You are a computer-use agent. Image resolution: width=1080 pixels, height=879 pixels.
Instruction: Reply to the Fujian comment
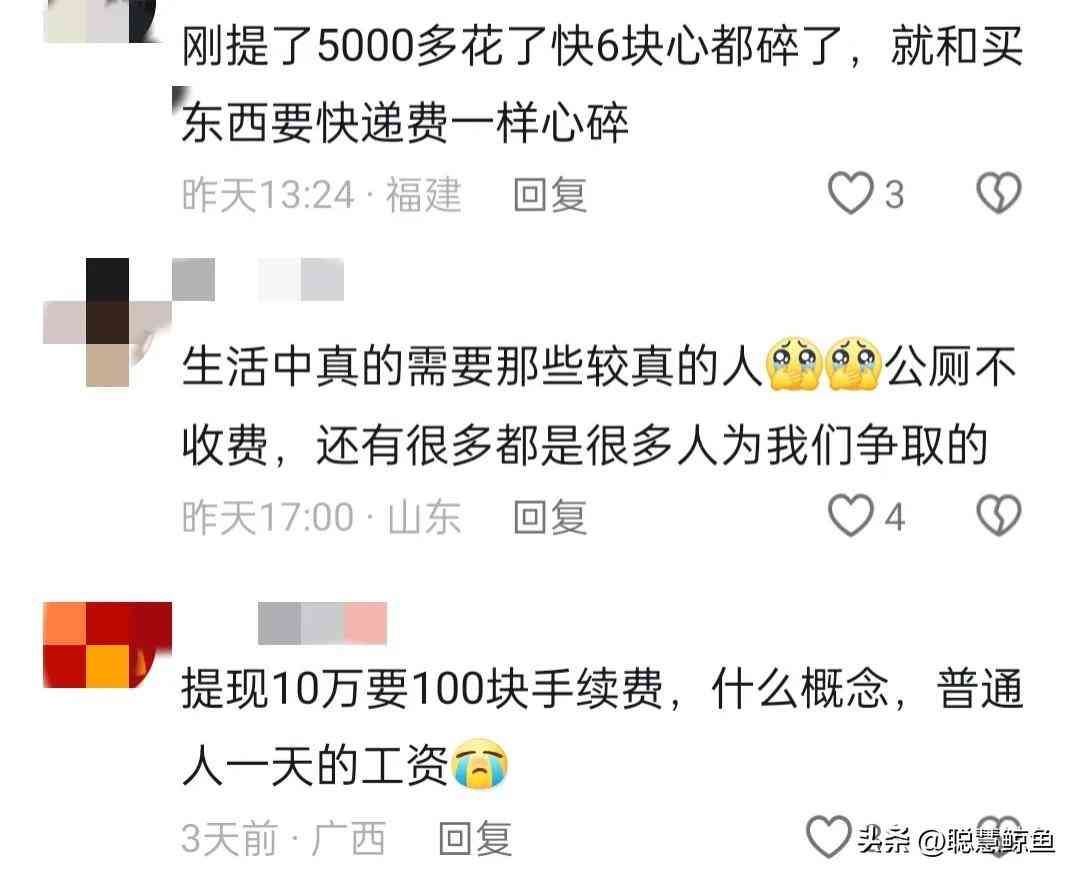pos(550,195)
